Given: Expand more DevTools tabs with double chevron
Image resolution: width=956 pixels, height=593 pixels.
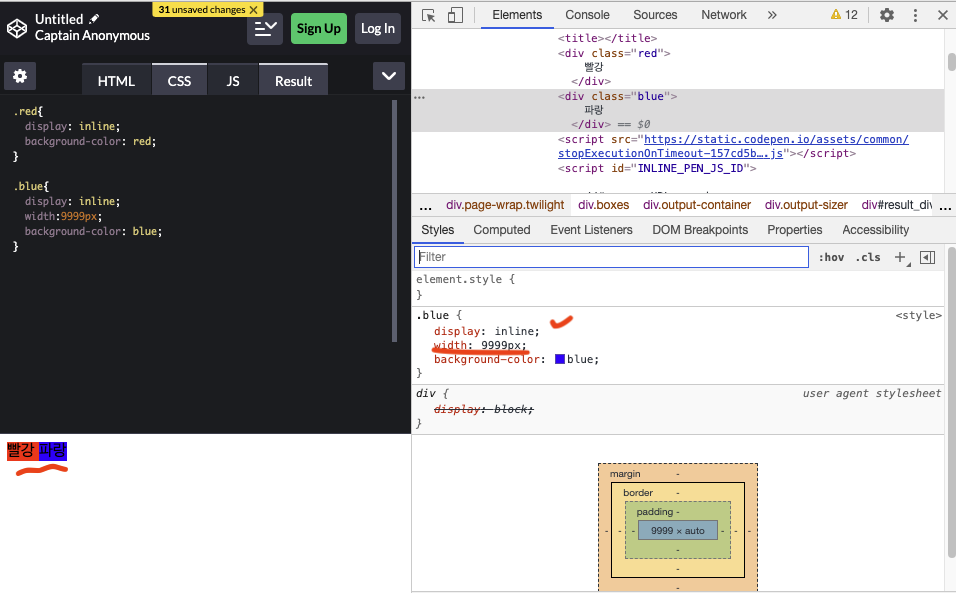Looking at the screenshot, I should click(772, 15).
